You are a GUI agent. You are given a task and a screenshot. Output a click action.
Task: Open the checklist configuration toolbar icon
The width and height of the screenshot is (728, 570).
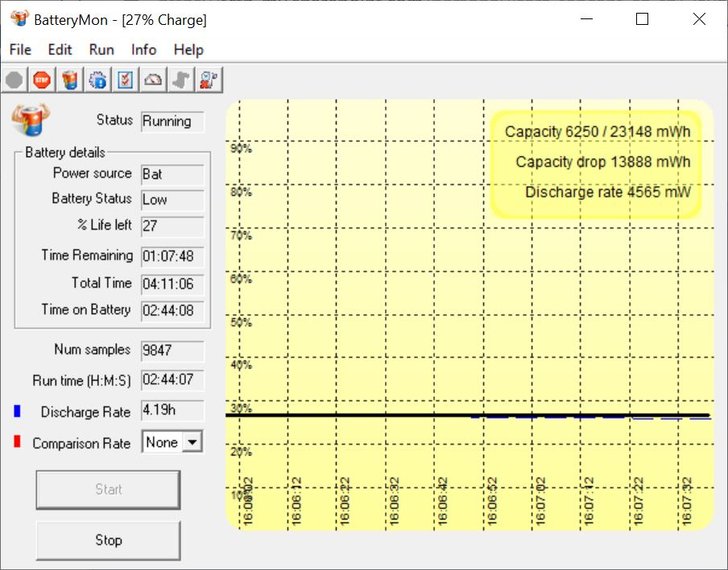(x=126, y=80)
